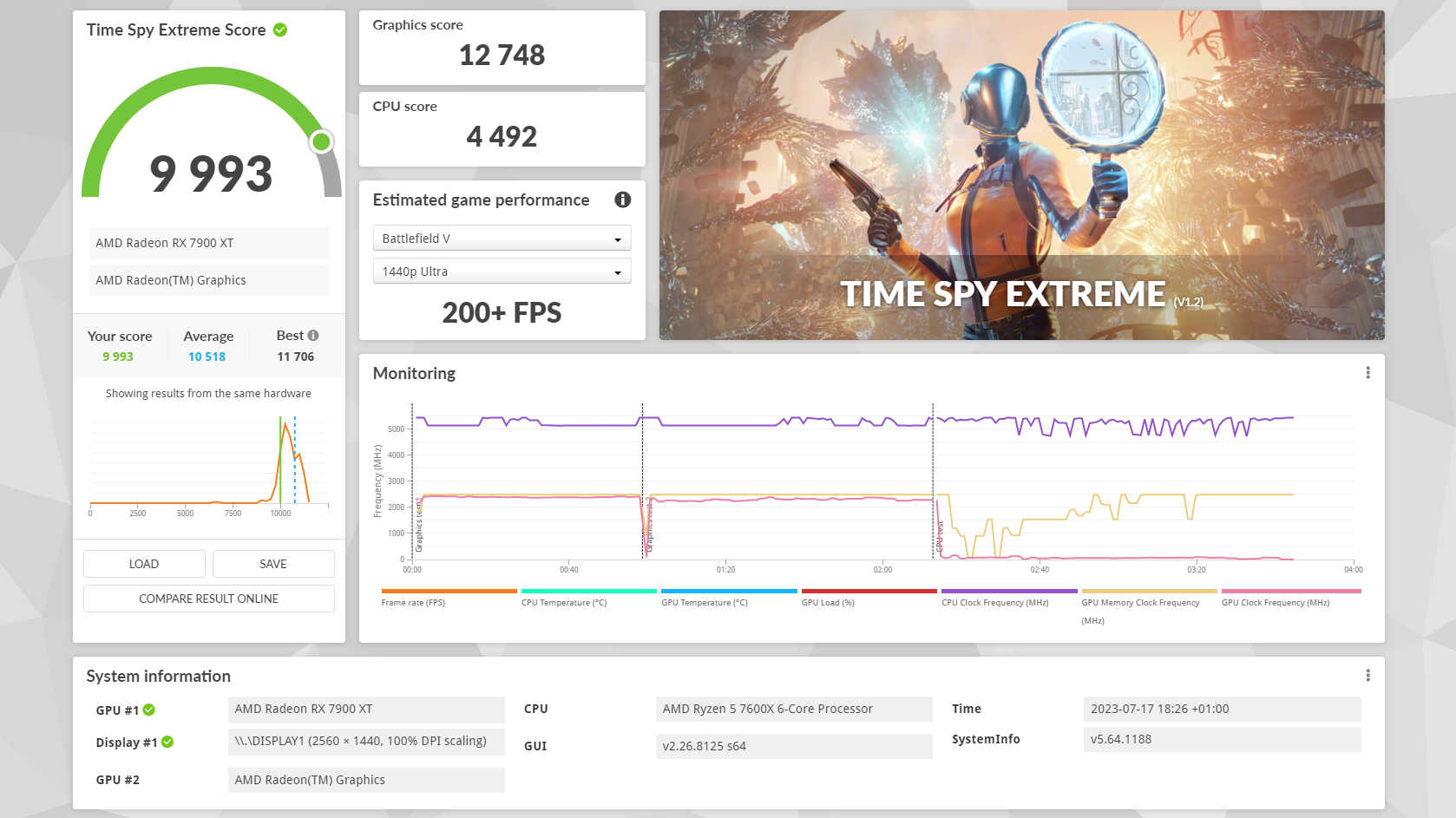The image size is (1456, 818).
Task: Toggle the GPU Load (%) series
Action: point(868,590)
